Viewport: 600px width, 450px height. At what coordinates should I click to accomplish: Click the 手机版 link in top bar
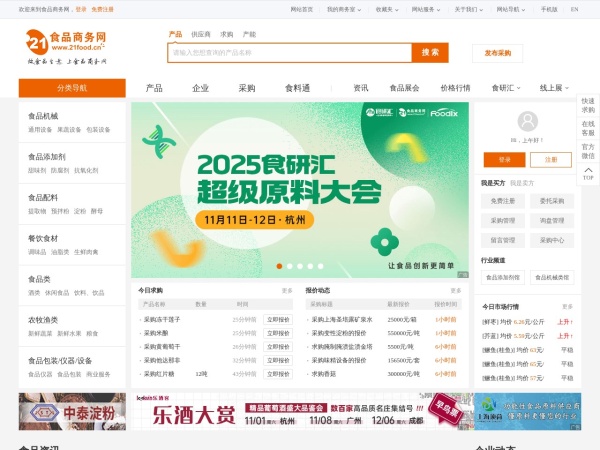[549, 10]
